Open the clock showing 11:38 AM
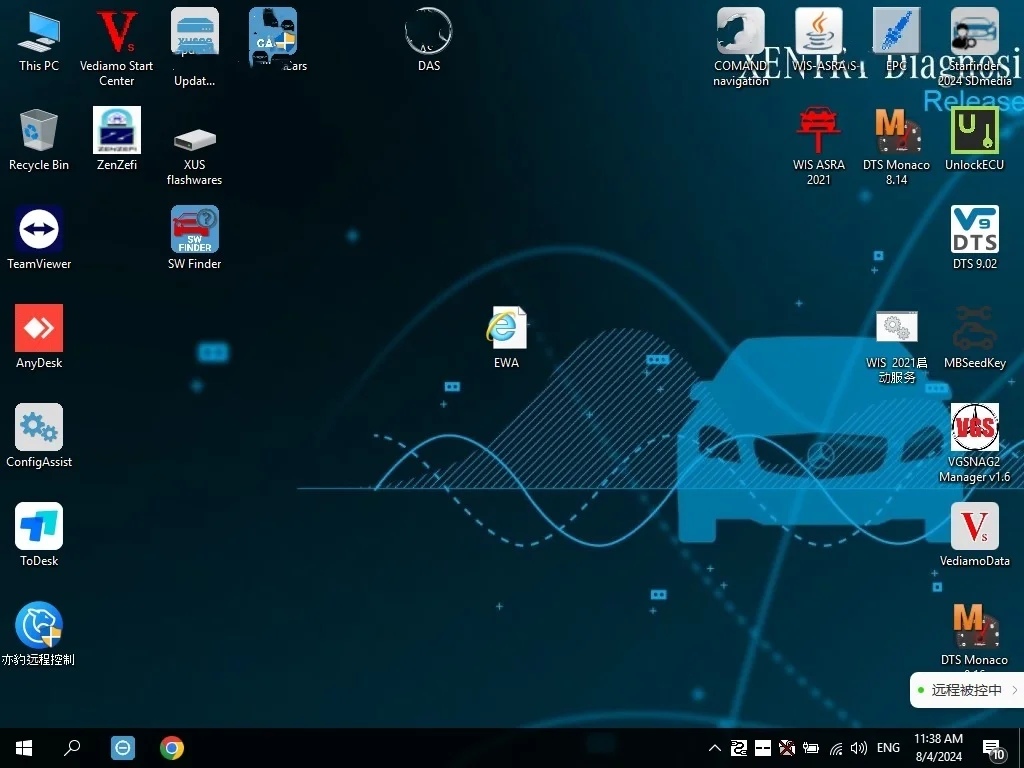Image resolution: width=1024 pixels, height=768 pixels. click(x=938, y=748)
